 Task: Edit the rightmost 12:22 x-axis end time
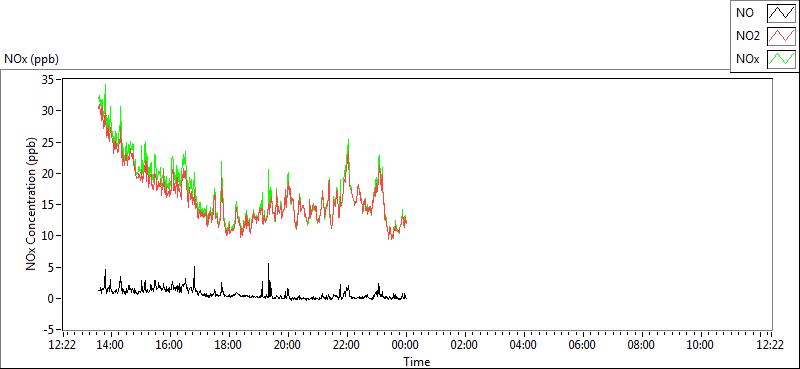(770, 345)
